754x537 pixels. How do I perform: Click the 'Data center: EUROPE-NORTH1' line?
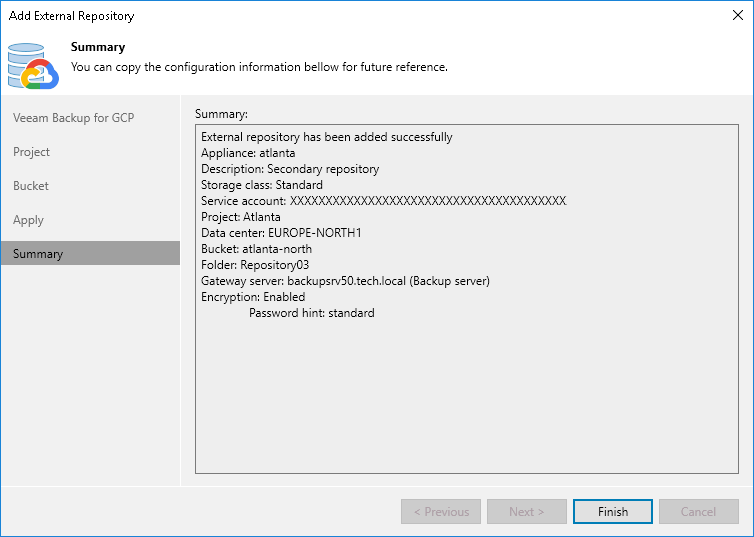click(x=281, y=233)
